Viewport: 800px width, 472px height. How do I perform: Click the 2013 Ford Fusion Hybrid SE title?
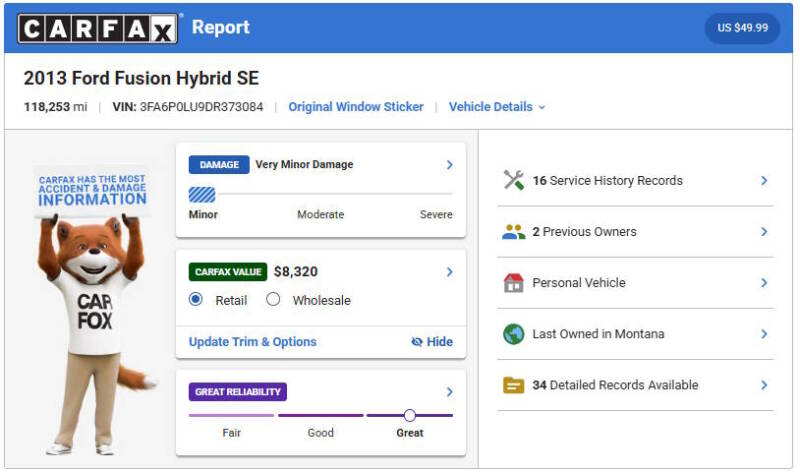pyautogui.click(x=141, y=78)
